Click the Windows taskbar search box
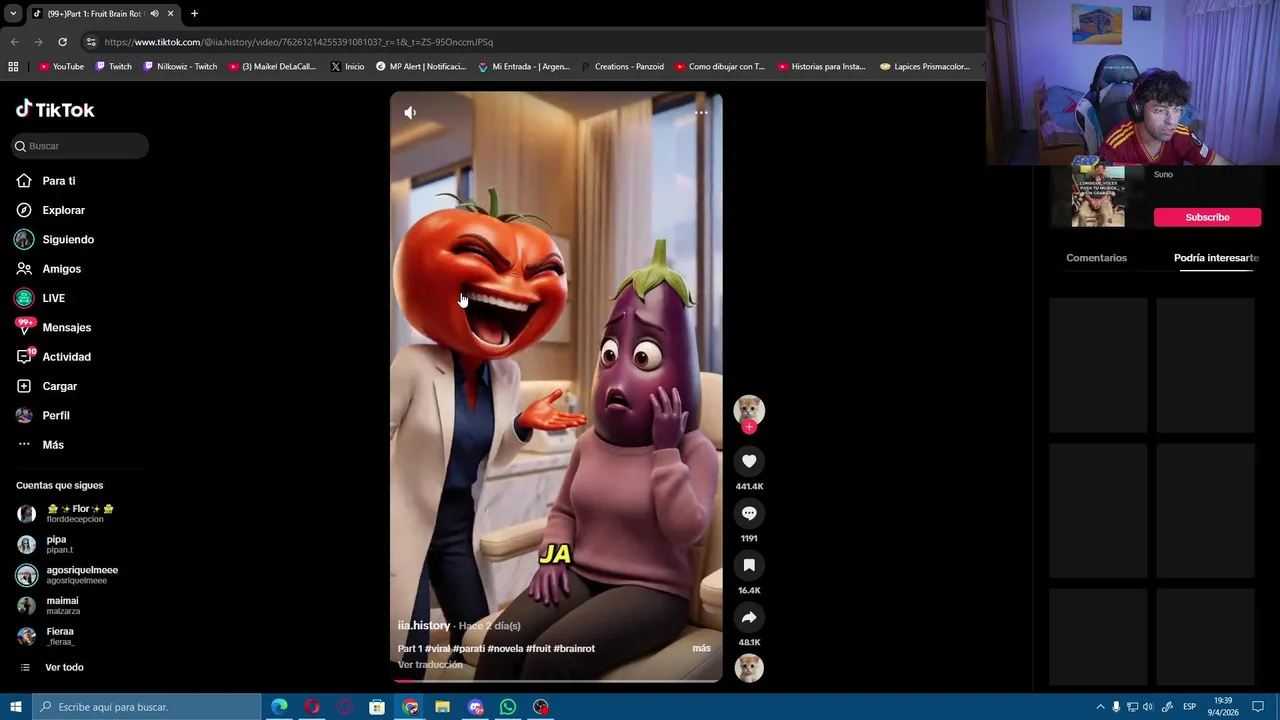1280x720 pixels. [x=146, y=707]
